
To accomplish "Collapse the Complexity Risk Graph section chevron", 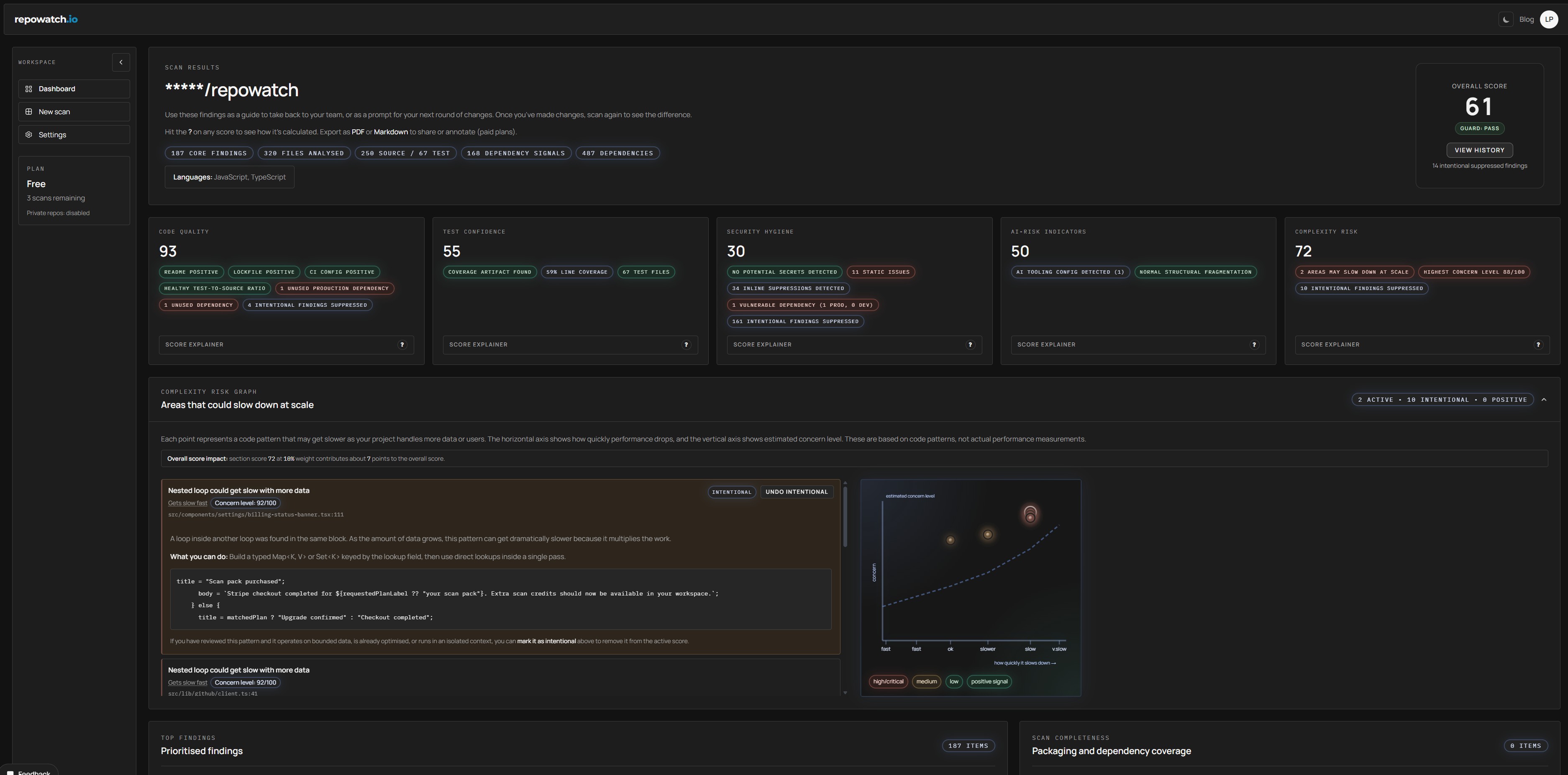I will click(x=1544, y=400).
